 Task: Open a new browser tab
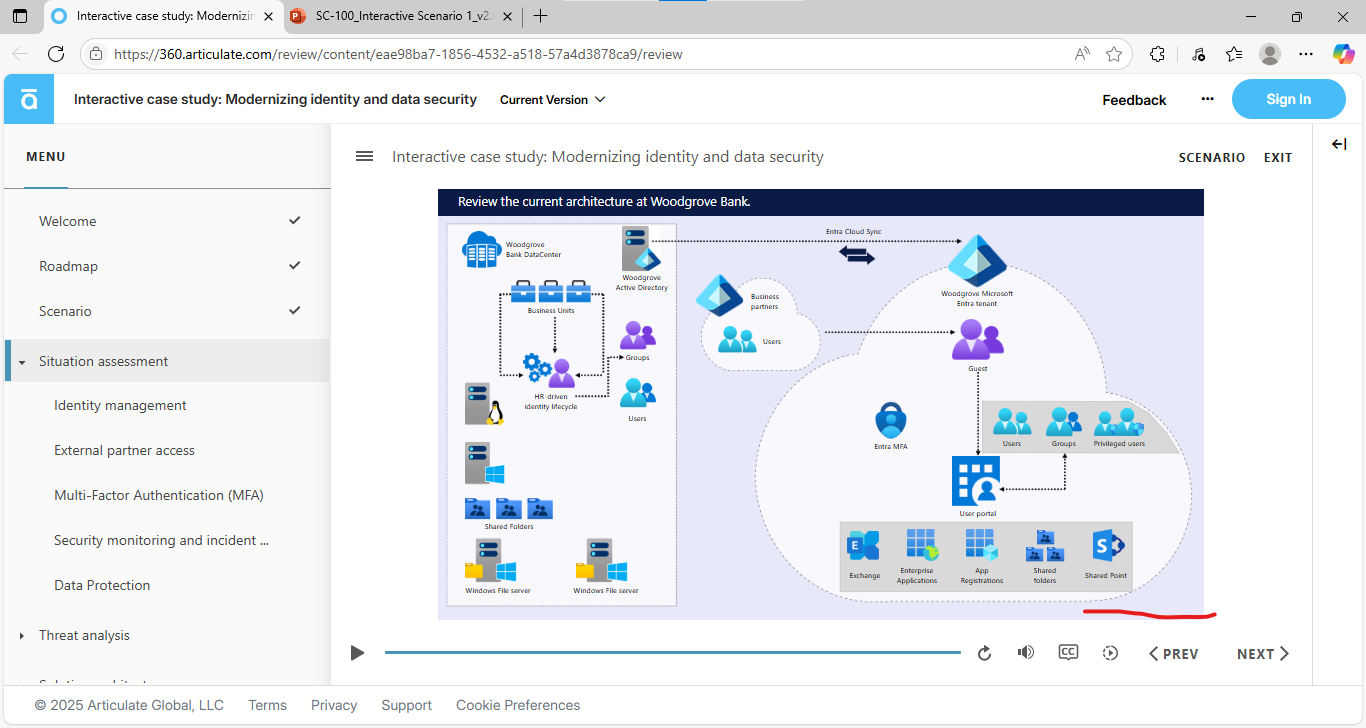[x=541, y=16]
